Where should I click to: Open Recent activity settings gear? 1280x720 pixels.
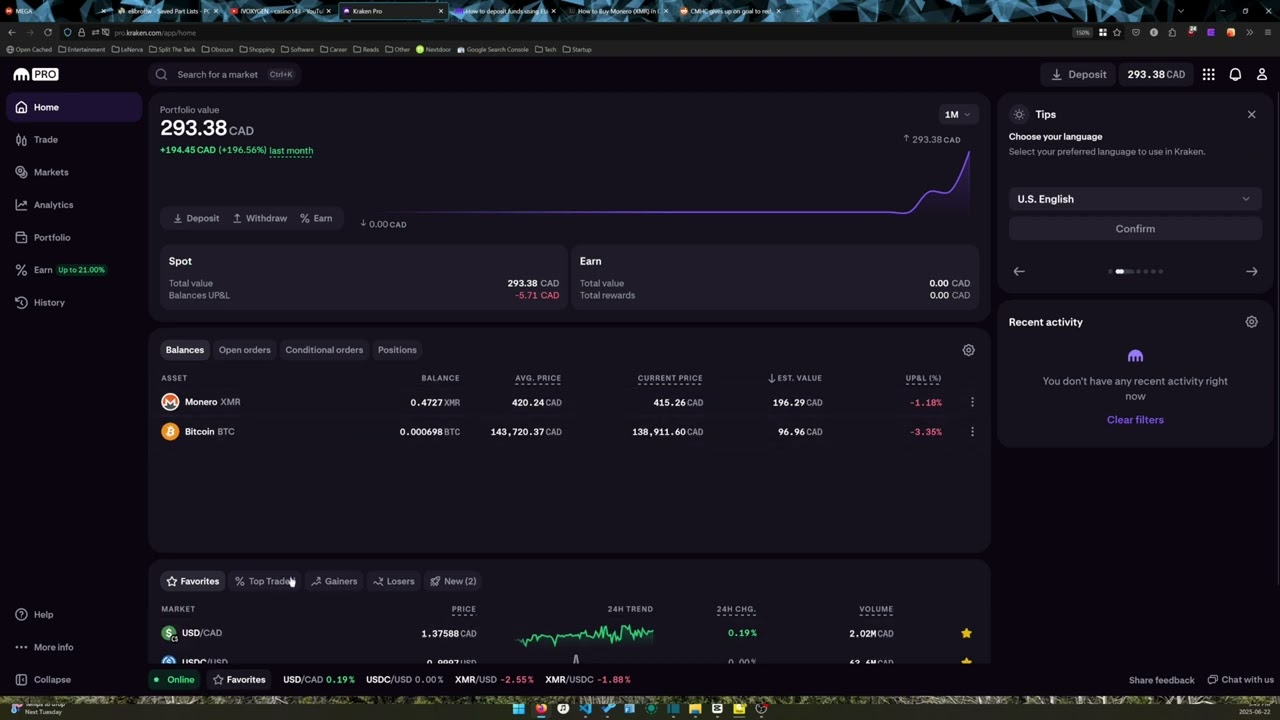[1251, 322]
